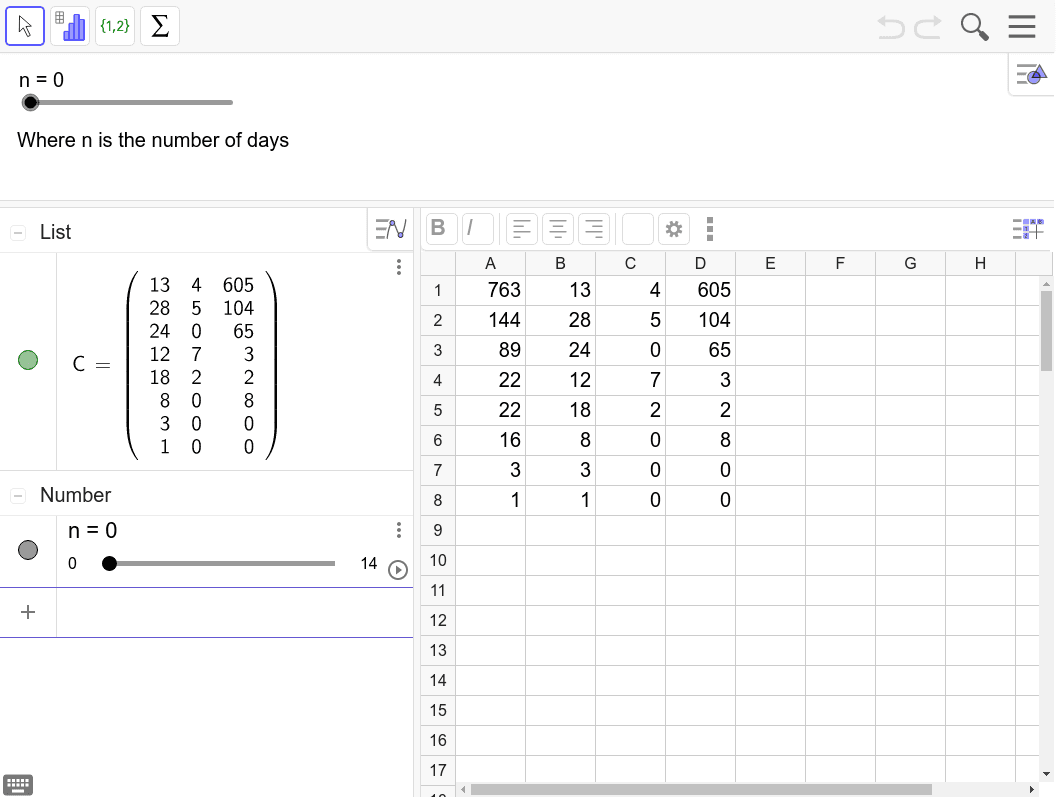The width and height of the screenshot is (1056, 799).
Task: Select the Sum (Σ) tool
Action: click(x=159, y=26)
